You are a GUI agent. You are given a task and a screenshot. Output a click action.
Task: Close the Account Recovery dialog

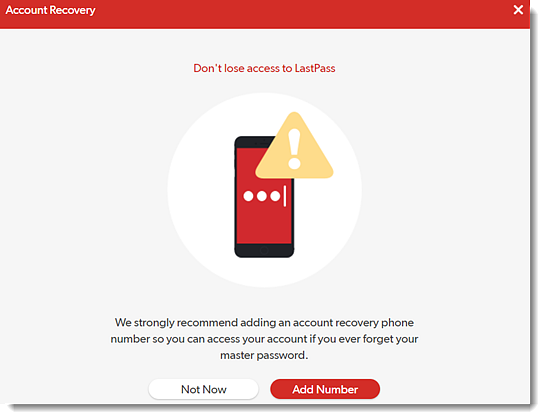click(x=518, y=10)
